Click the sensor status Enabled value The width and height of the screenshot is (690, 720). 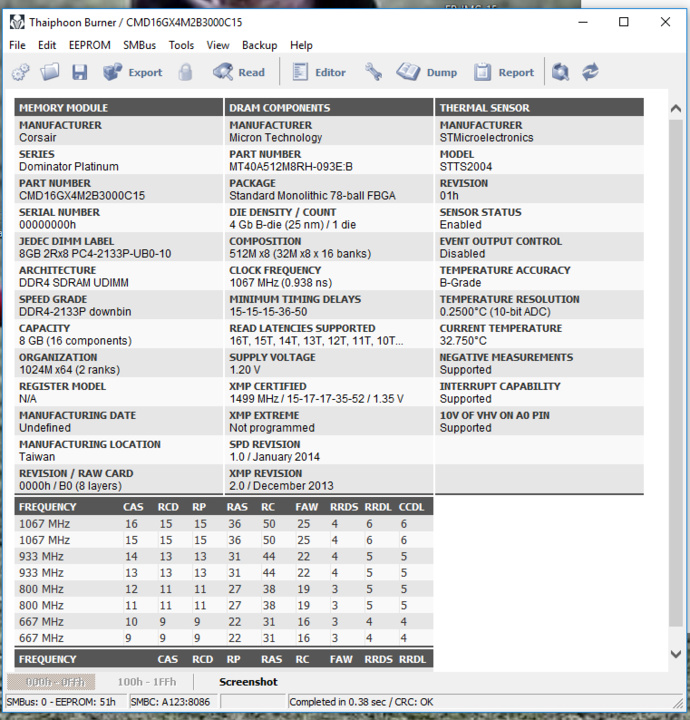click(x=460, y=225)
